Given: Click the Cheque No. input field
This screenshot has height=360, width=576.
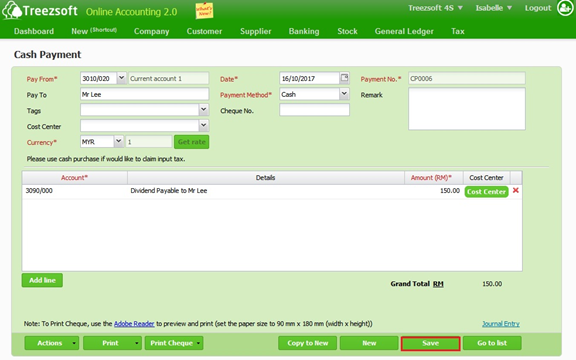Looking at the screenshot, I should [314, 110].
